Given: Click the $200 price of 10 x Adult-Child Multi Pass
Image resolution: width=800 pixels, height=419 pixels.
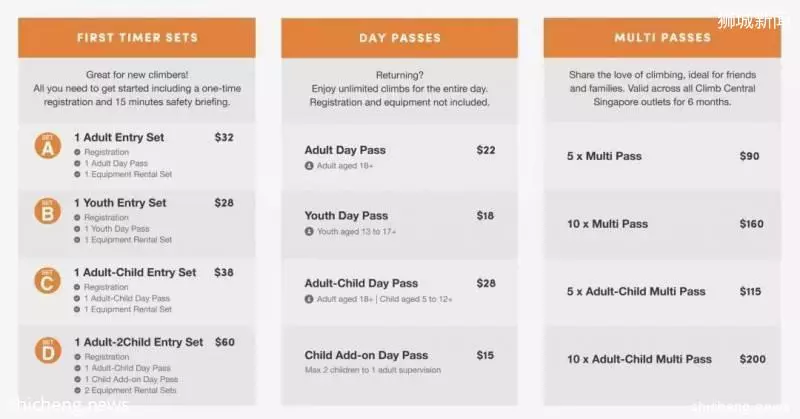Looking at the screenshot, I should coord(753,359).
